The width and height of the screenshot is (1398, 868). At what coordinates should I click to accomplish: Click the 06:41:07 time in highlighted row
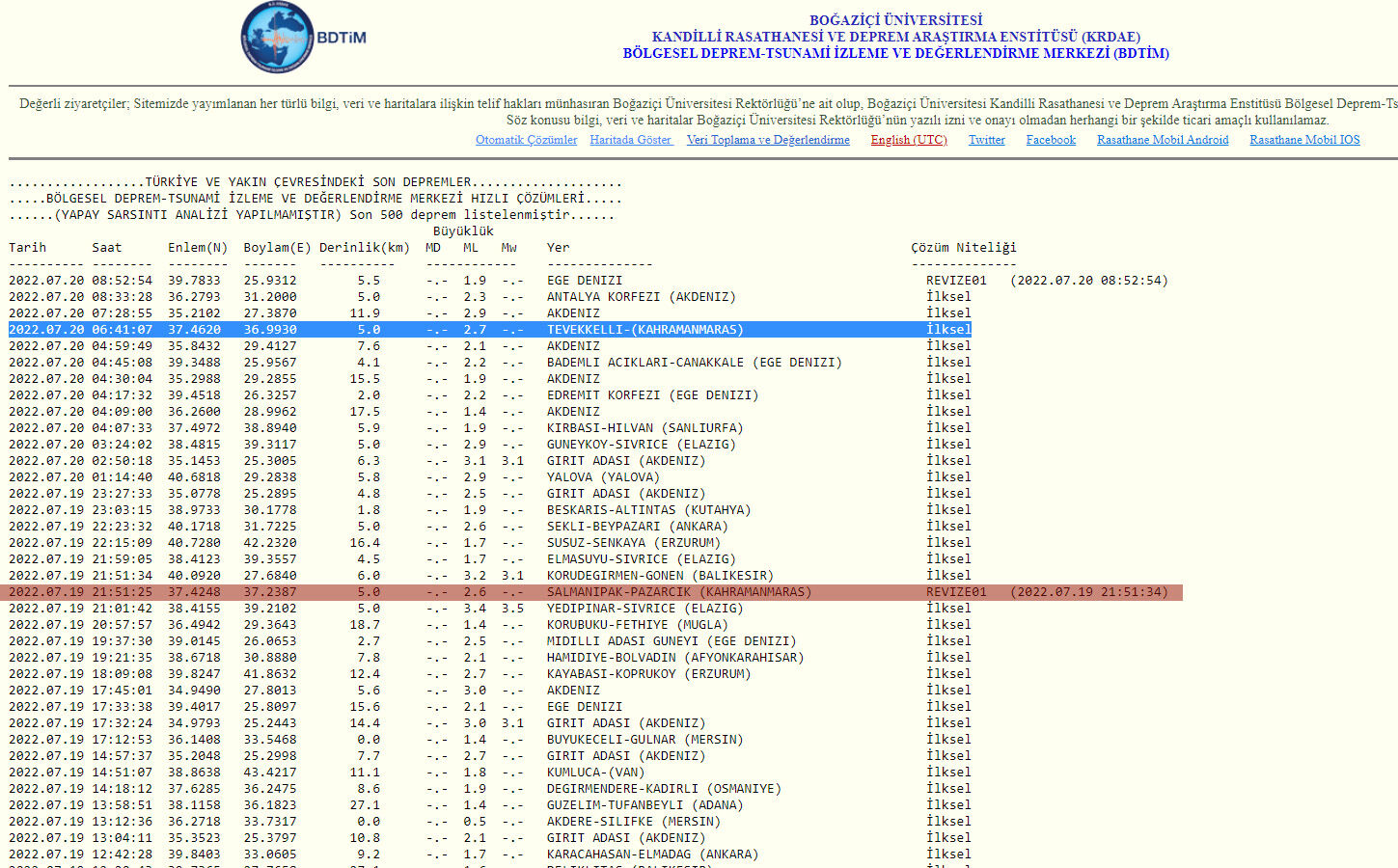[123, 330]
